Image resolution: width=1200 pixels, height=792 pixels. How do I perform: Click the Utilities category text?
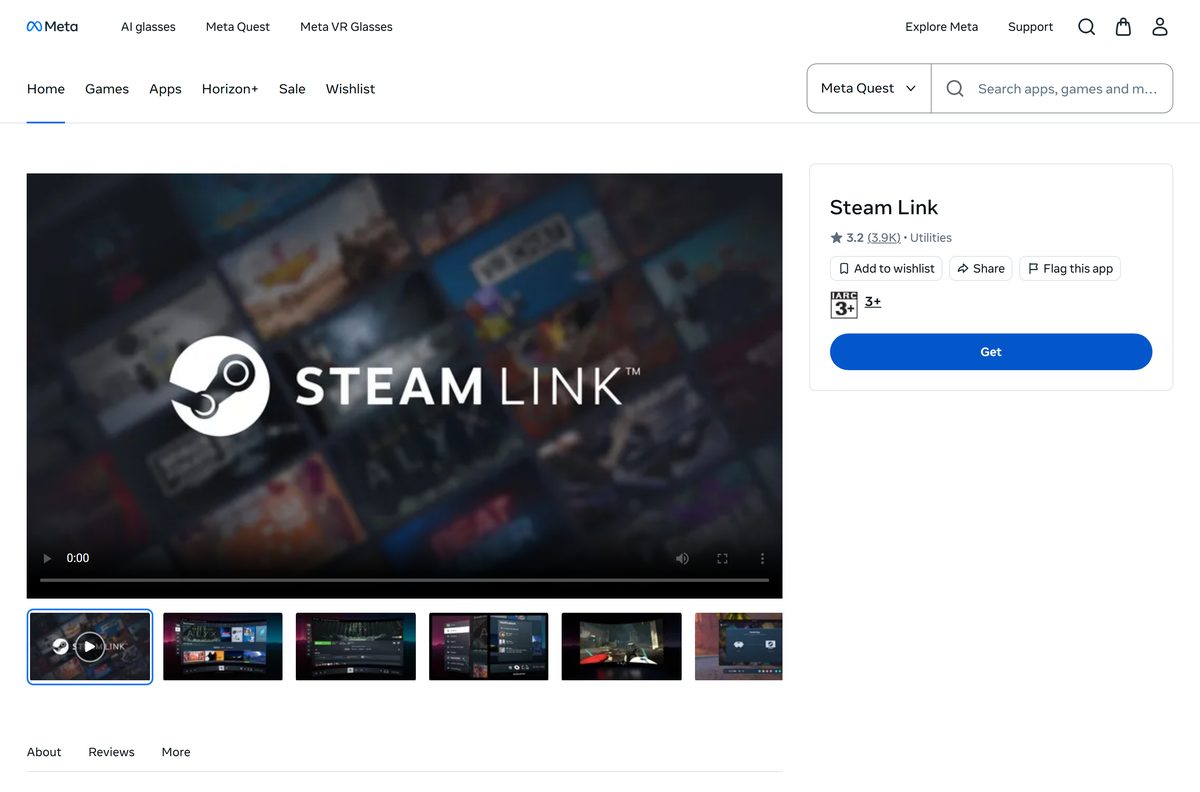pos(931,238)
